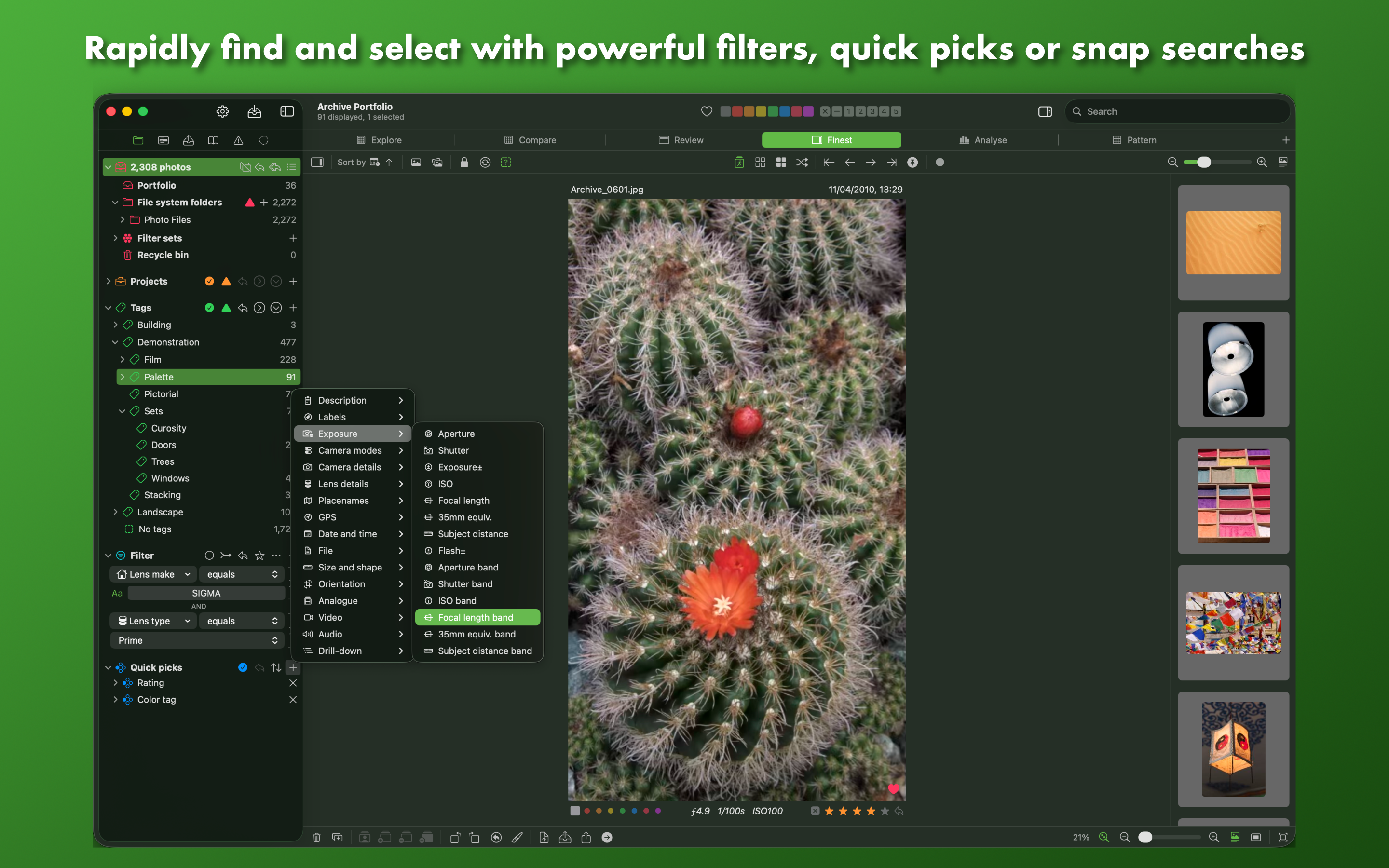Open the settings gear in the sidebar header
Viewport: 1389px width, 868px height.
coord(222,111)
